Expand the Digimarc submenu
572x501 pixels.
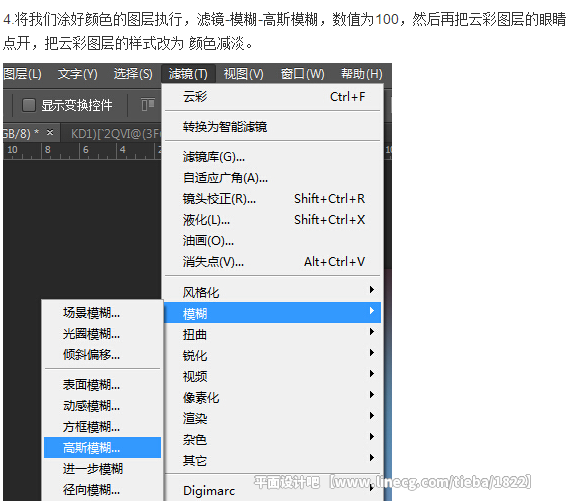pyautogui.click(x=273, y=490)
